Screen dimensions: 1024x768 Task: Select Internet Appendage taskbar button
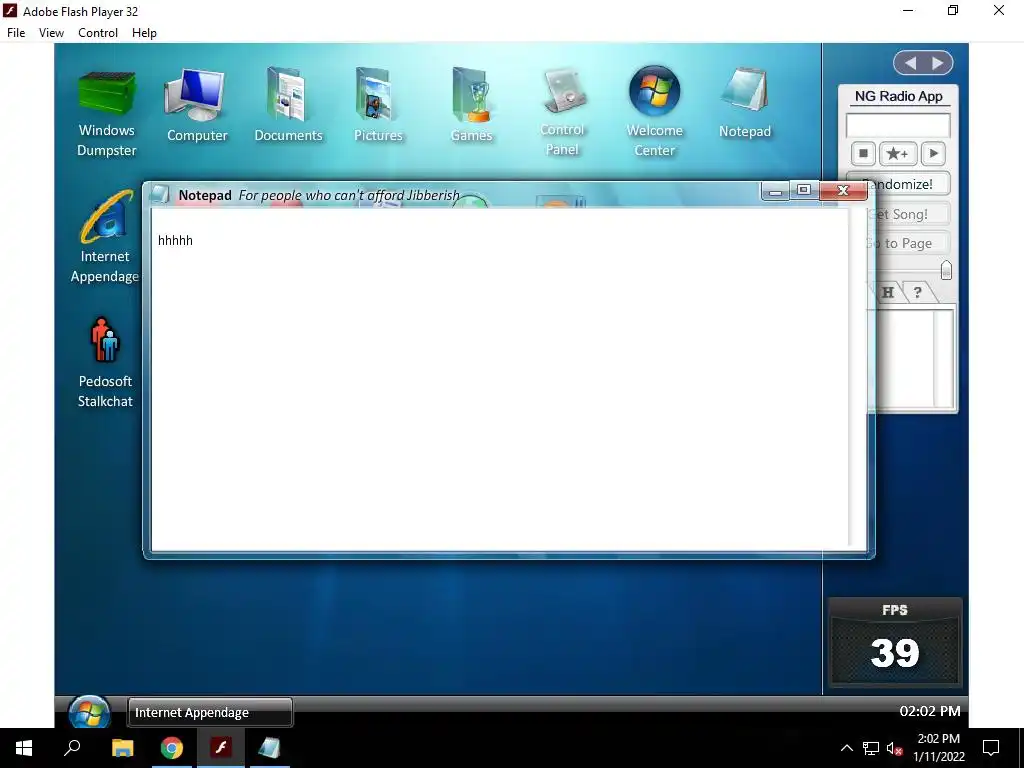[210, 712]
